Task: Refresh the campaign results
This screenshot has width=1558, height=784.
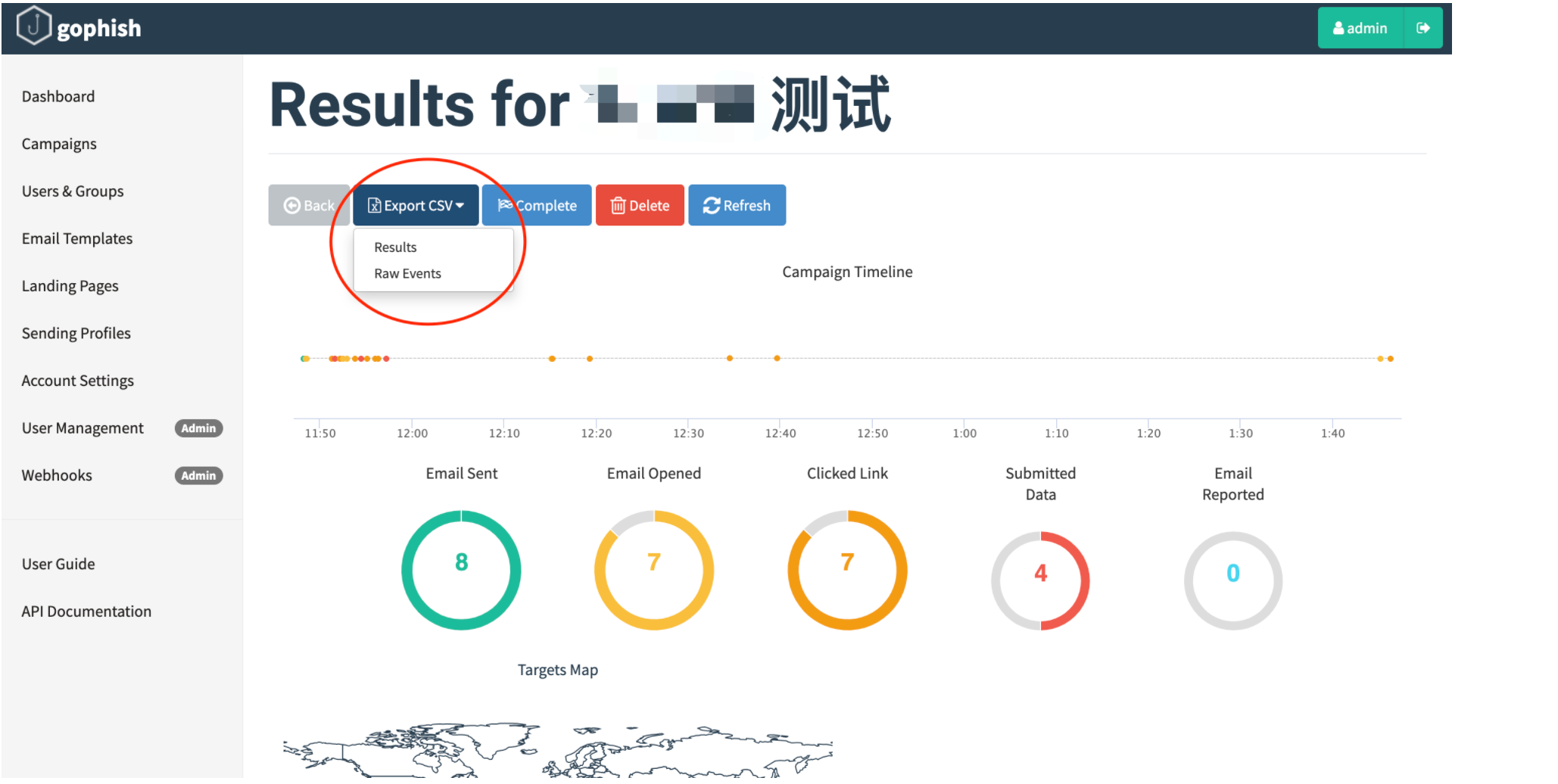Action: click(737, 206)
